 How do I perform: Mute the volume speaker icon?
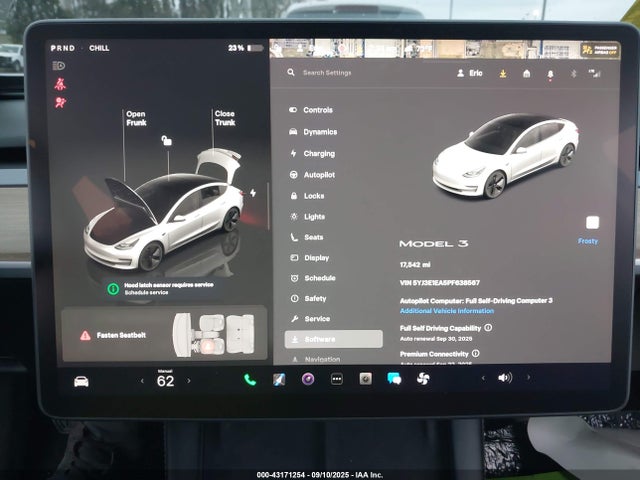tap(505, 378)
